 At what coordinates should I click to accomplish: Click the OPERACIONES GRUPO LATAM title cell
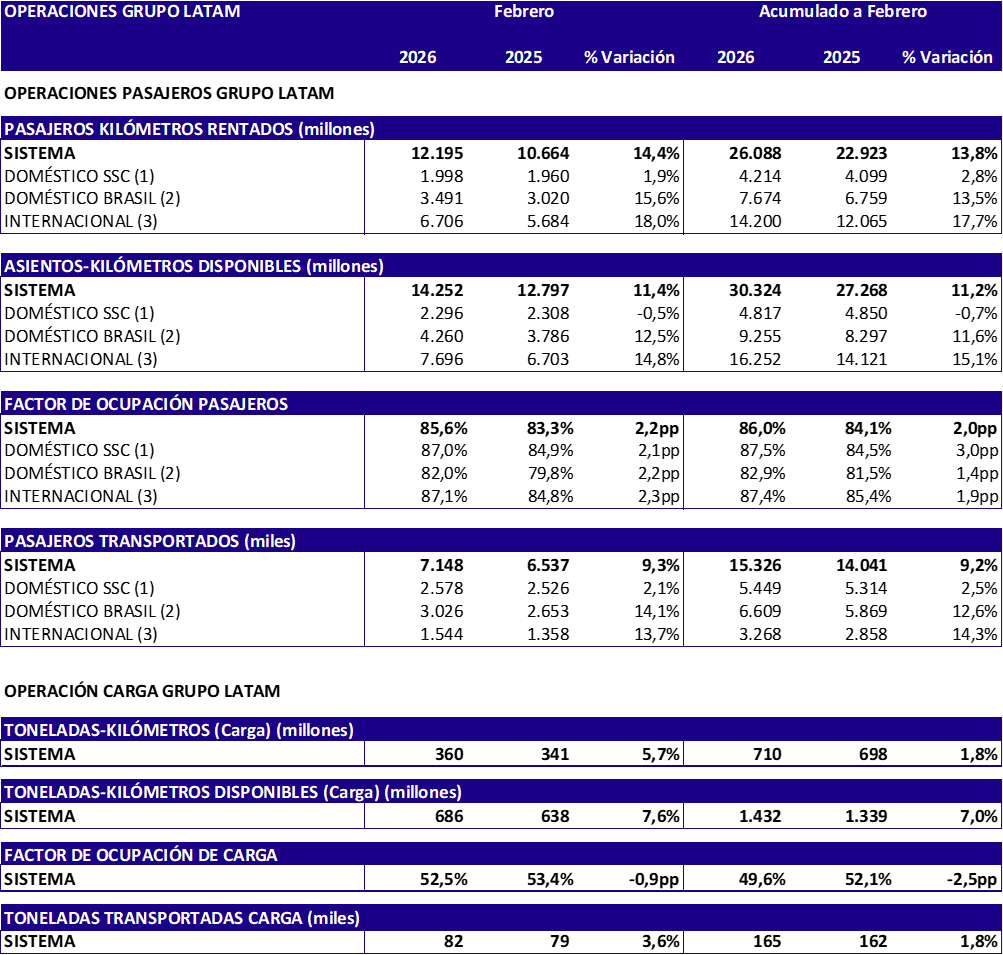coord(122,12)
